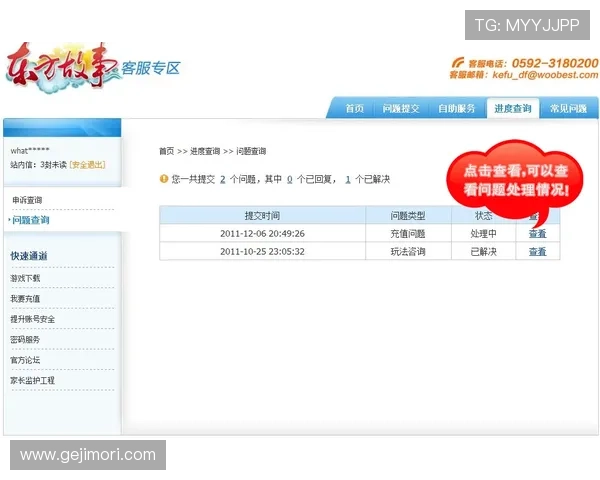Click the 状态 column header
Image resolution: width=600 pixels, height=480 pixels.
point(483,216)
